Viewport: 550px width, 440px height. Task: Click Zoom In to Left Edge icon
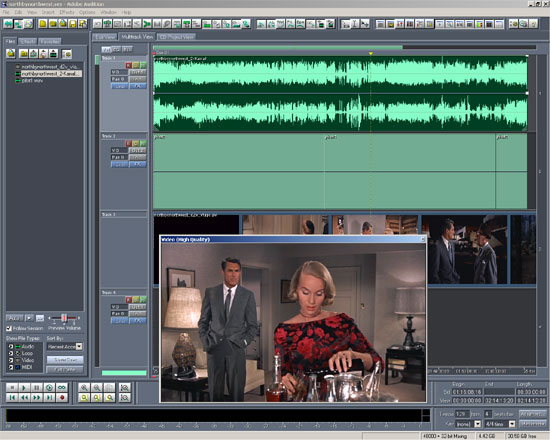pyautogui.click(x=97, y=398)
